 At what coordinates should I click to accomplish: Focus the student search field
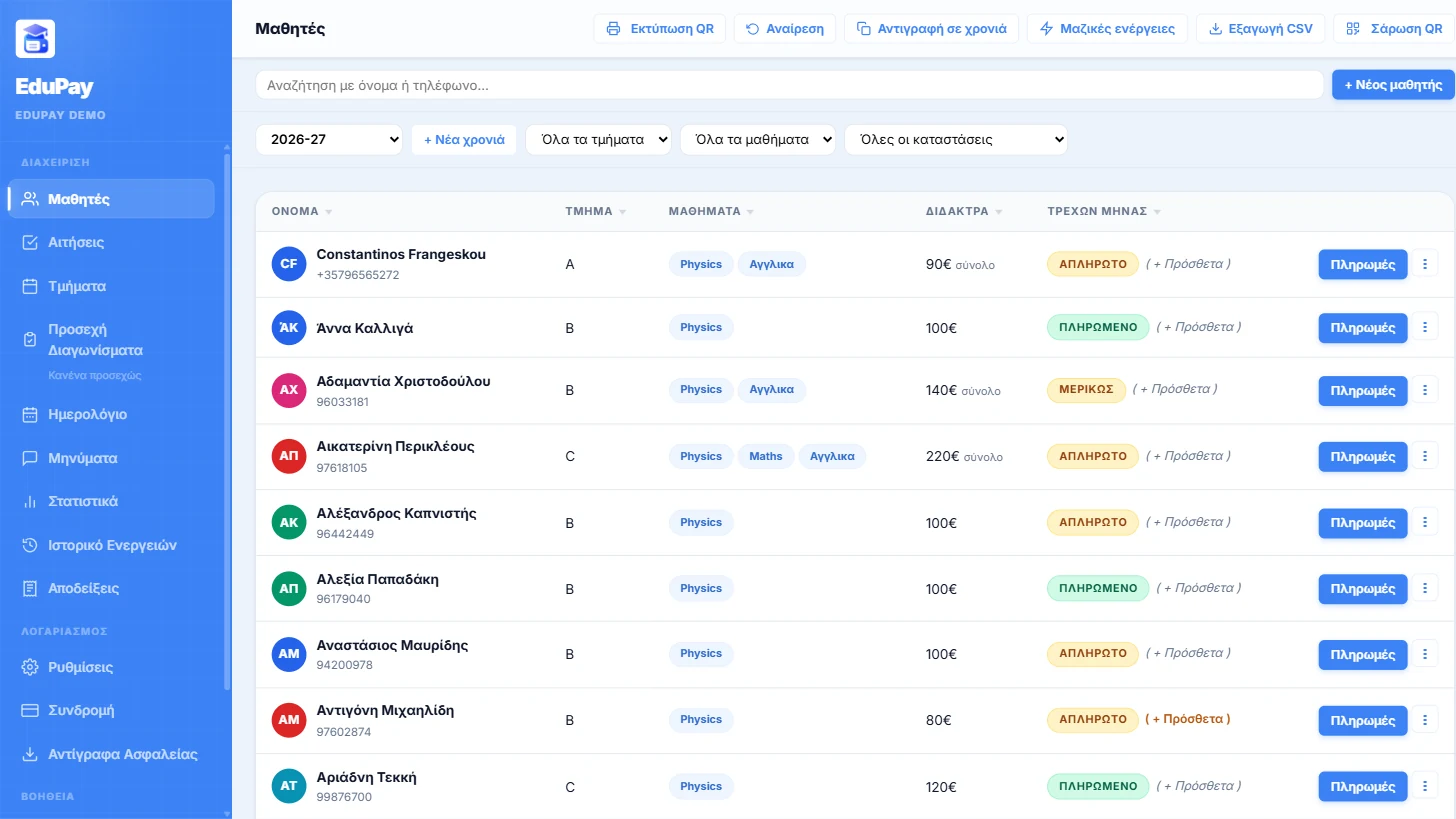coord(789,85)
